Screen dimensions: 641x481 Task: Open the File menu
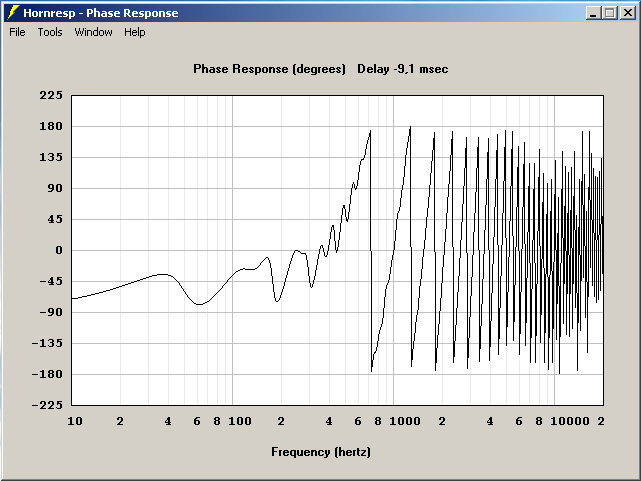tap(17, 32)
